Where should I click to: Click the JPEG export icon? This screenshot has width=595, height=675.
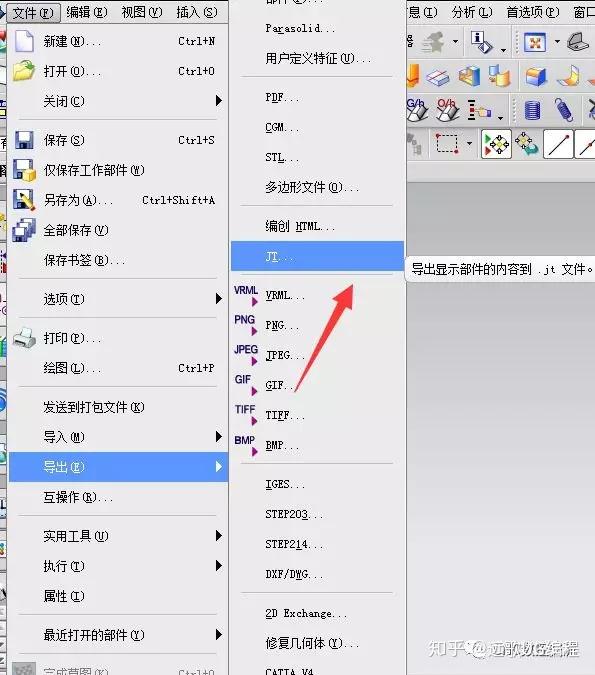(246, 355)
